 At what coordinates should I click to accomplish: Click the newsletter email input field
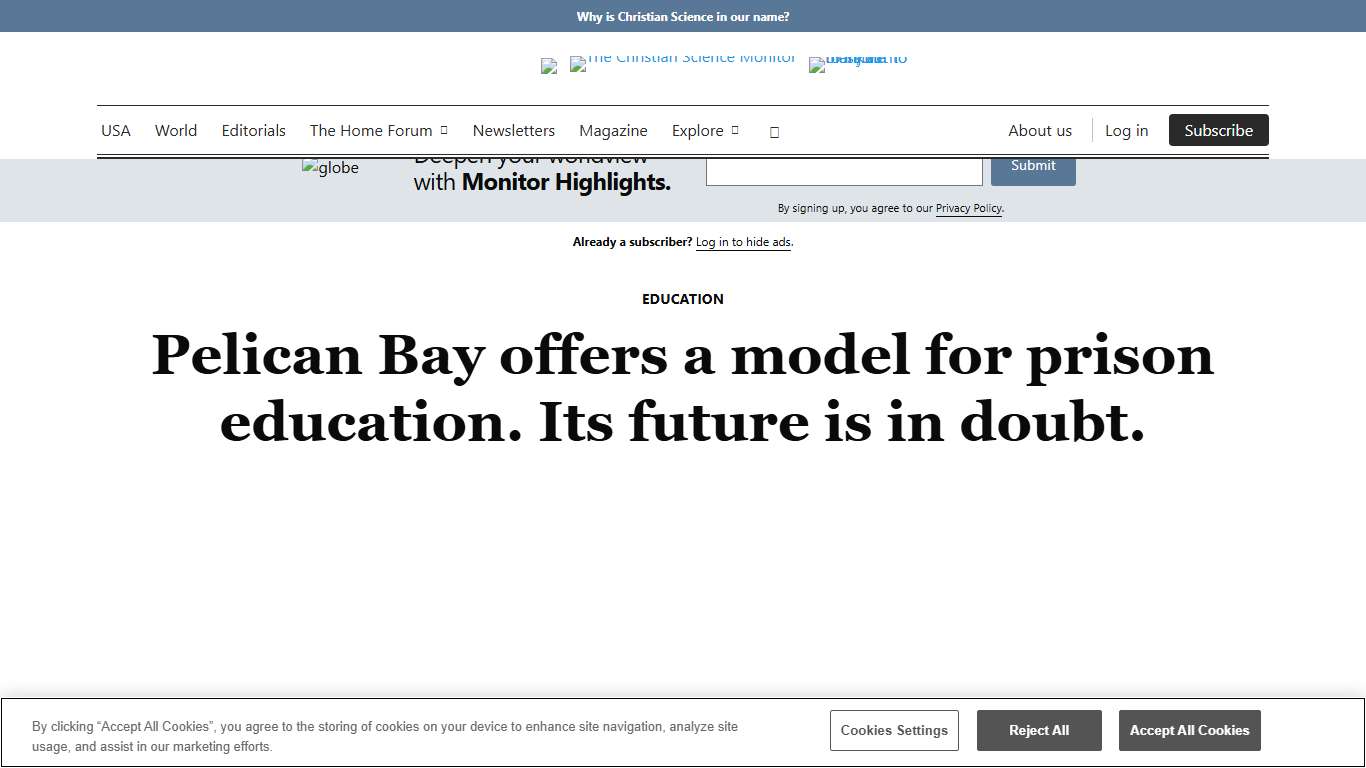(x=844, y=170)
